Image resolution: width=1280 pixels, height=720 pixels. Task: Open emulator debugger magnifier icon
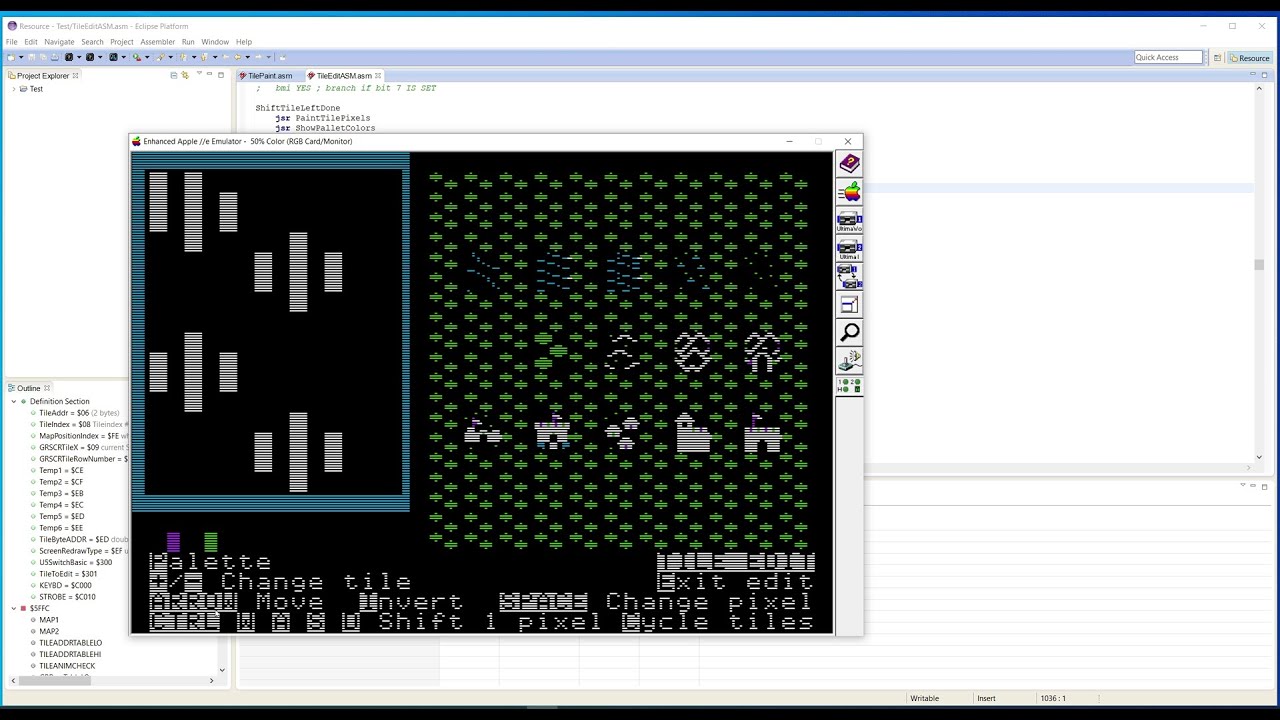point(849,333)
